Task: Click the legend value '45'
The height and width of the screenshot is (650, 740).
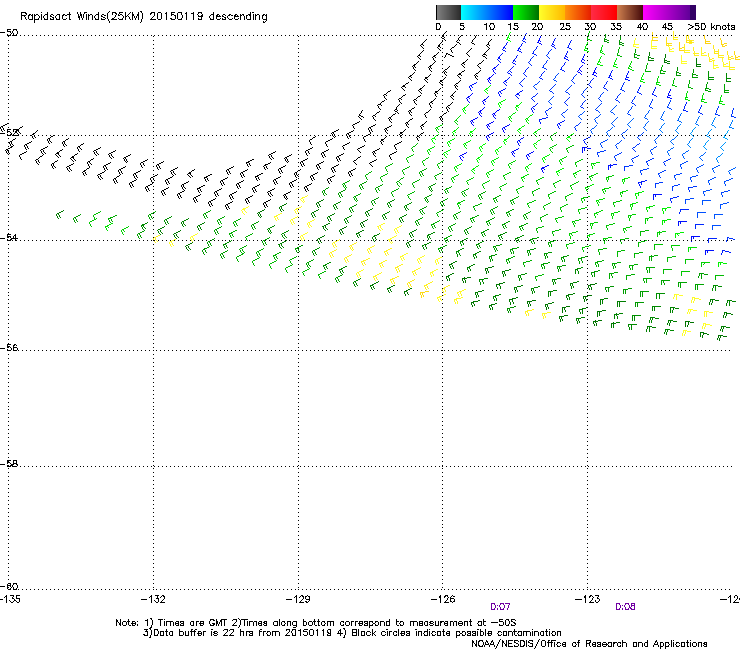Action: click(667, 27)
